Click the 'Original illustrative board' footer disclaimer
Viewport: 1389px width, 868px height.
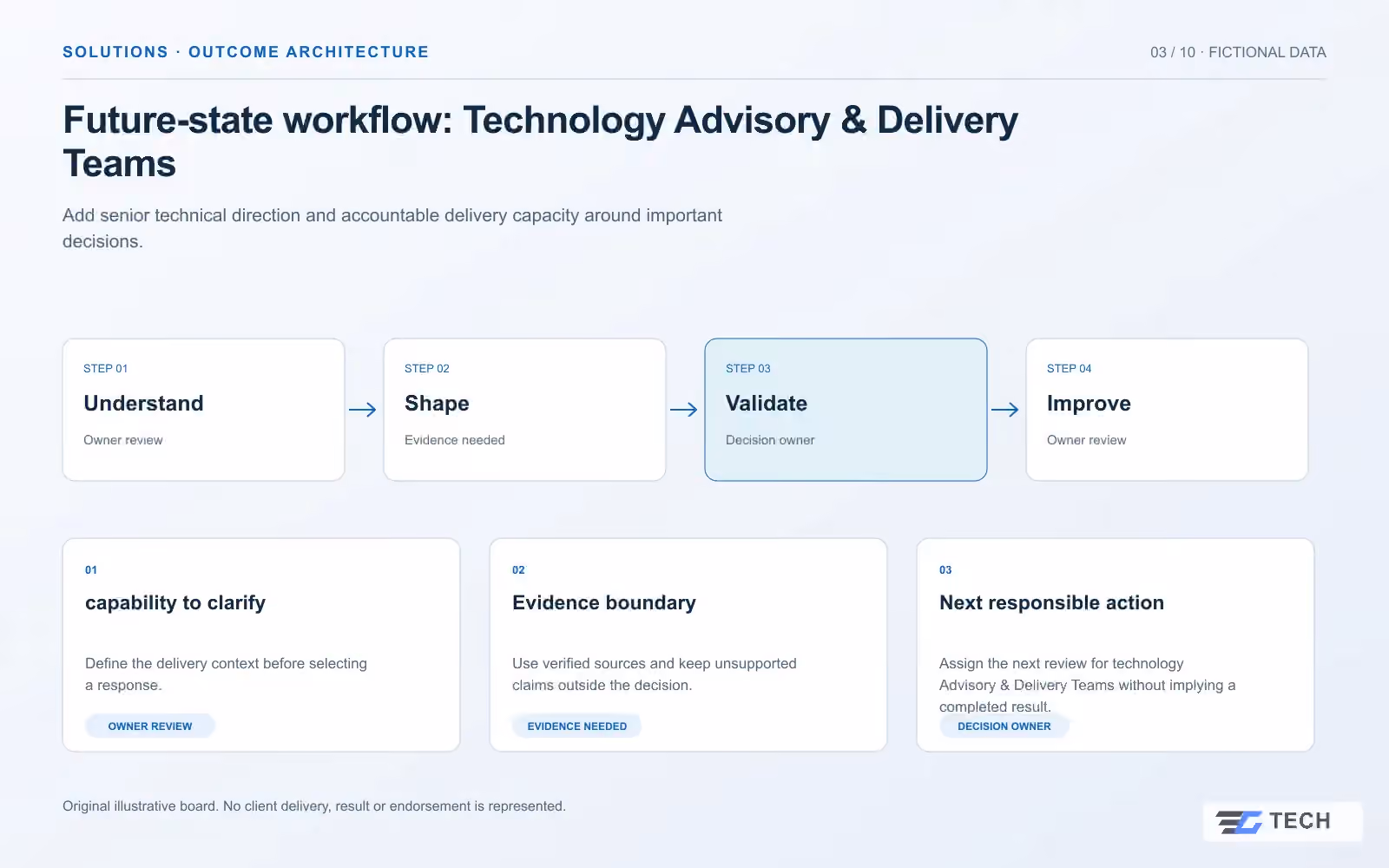click(314, 806)
